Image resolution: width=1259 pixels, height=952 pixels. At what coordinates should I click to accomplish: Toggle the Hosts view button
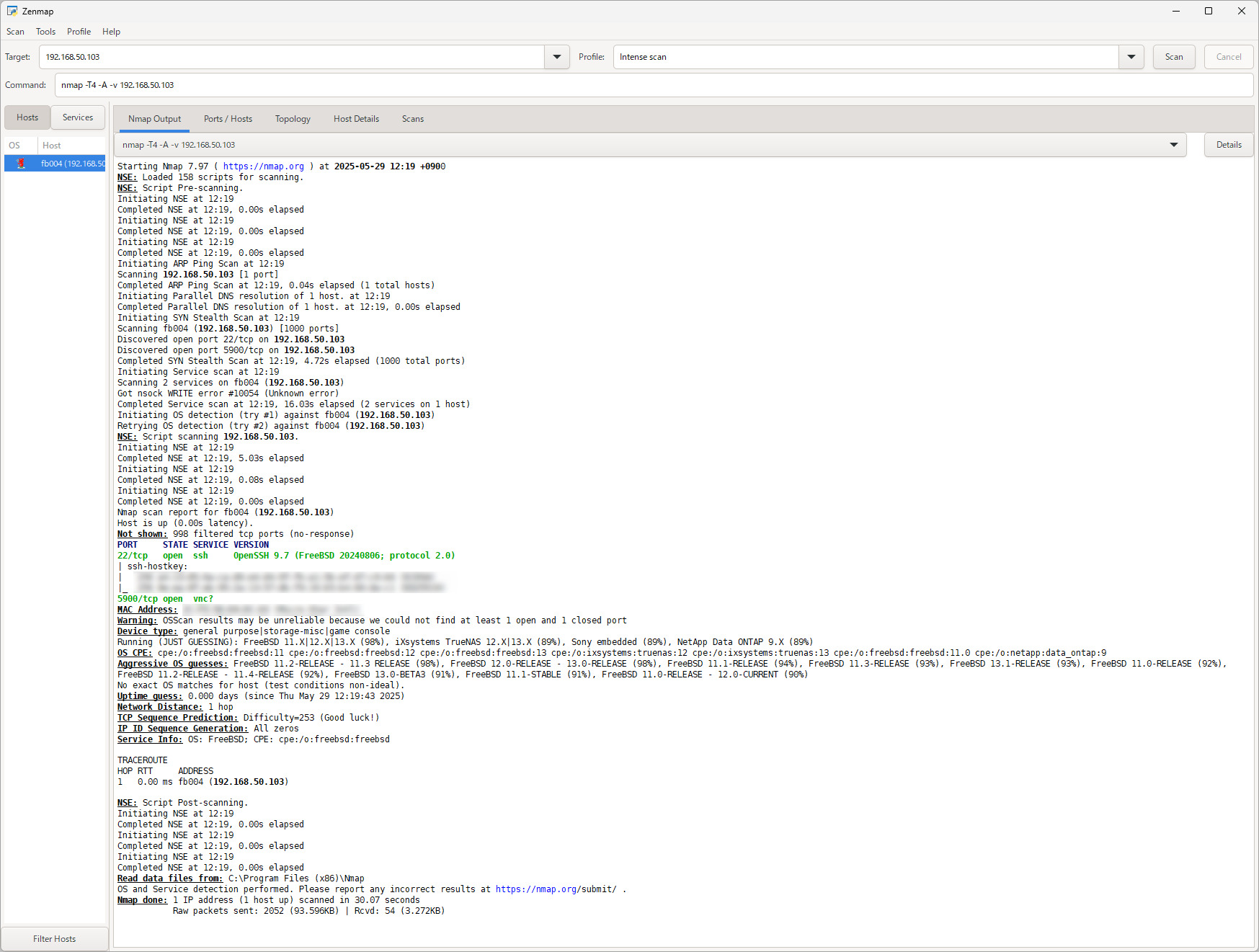(27, 117)
